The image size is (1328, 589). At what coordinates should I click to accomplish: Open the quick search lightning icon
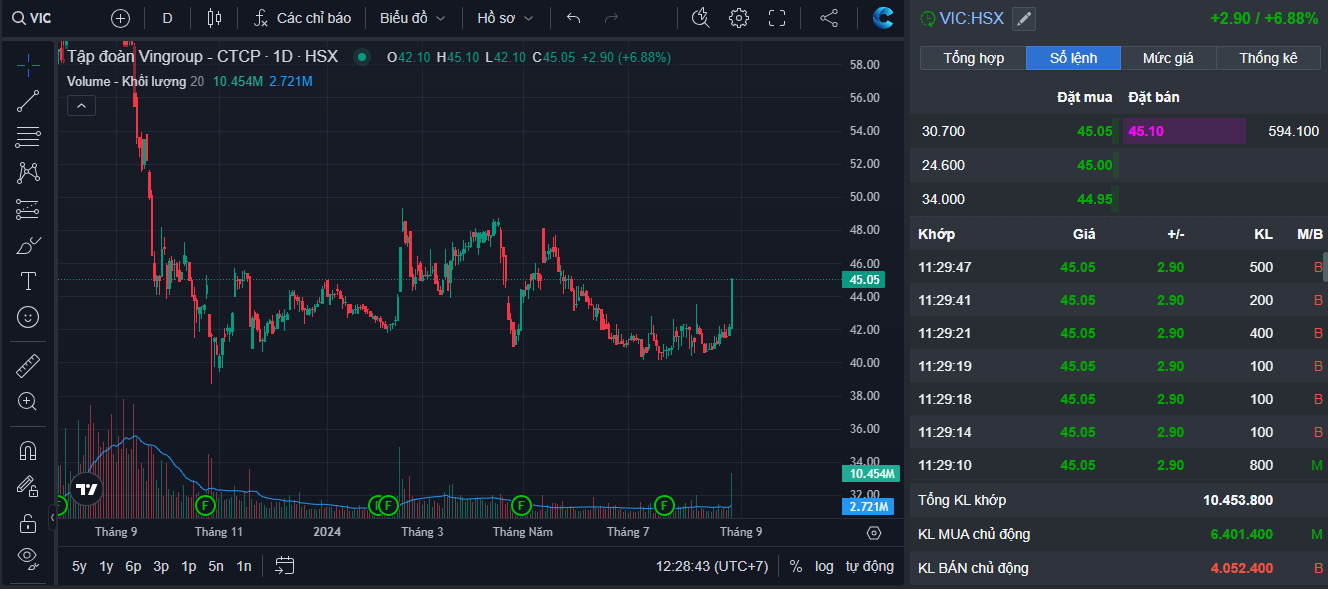[x=700, y=18]
